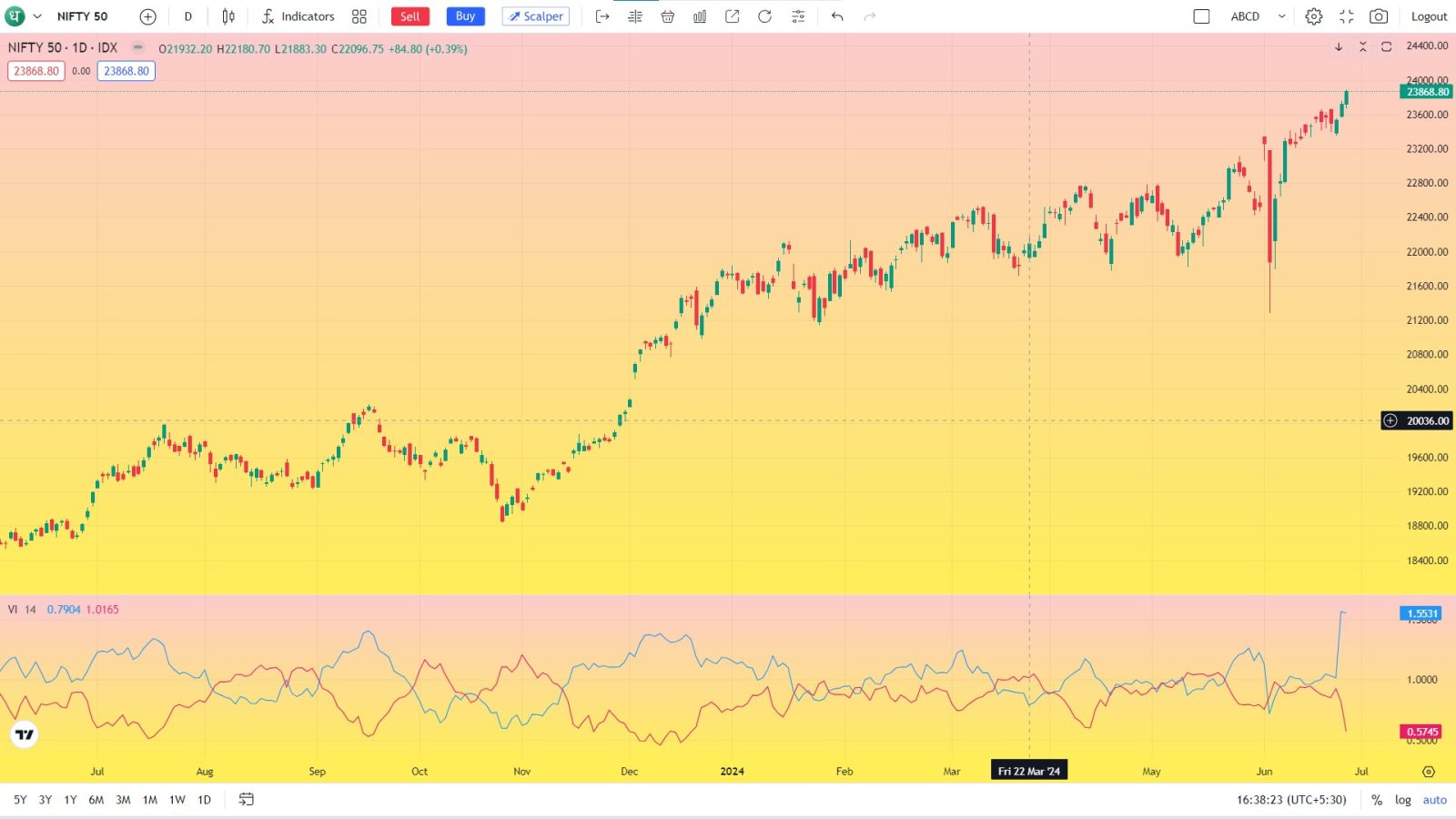Click the blue Buy button
Viewport: 1456px width, 819px height.
(465, 16)
